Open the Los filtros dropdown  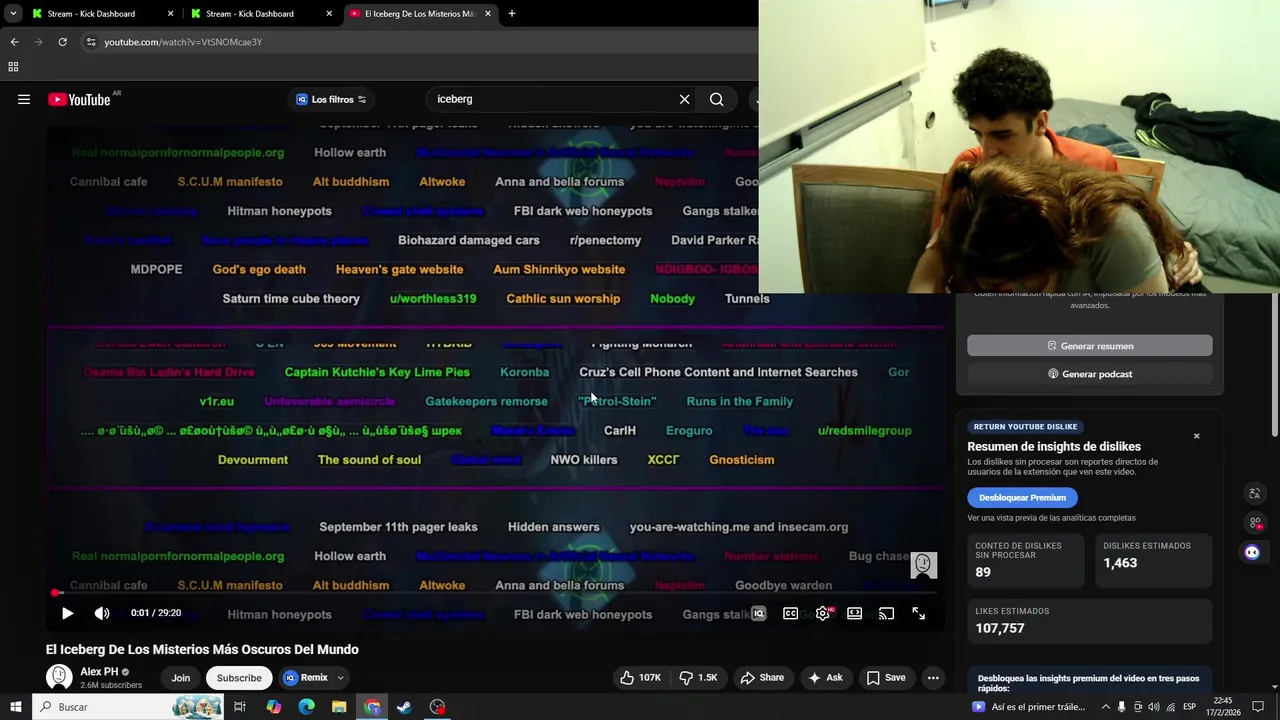[331, 99]
